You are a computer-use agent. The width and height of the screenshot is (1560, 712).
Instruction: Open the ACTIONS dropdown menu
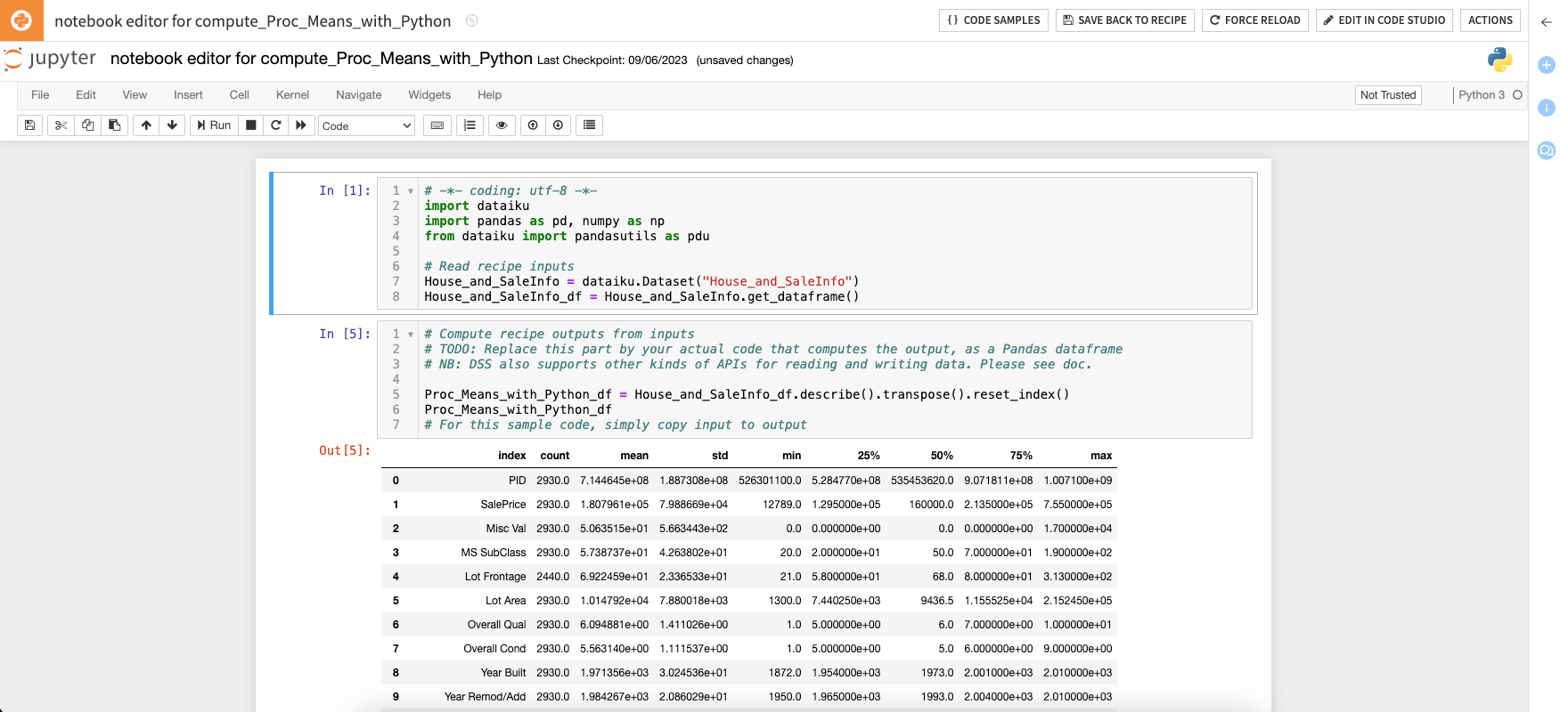pyautogui.click(x=1490, y=20)
